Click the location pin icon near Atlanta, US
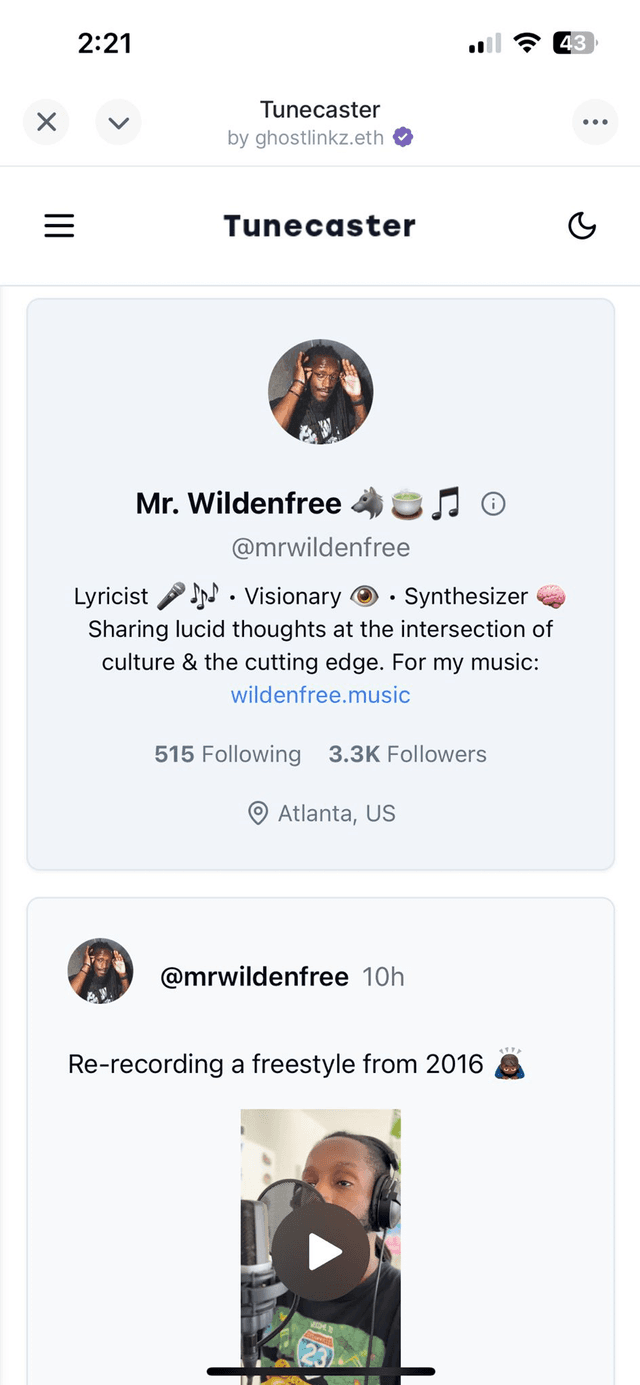Screen dimensions: 640x1385 click(257, 813)
